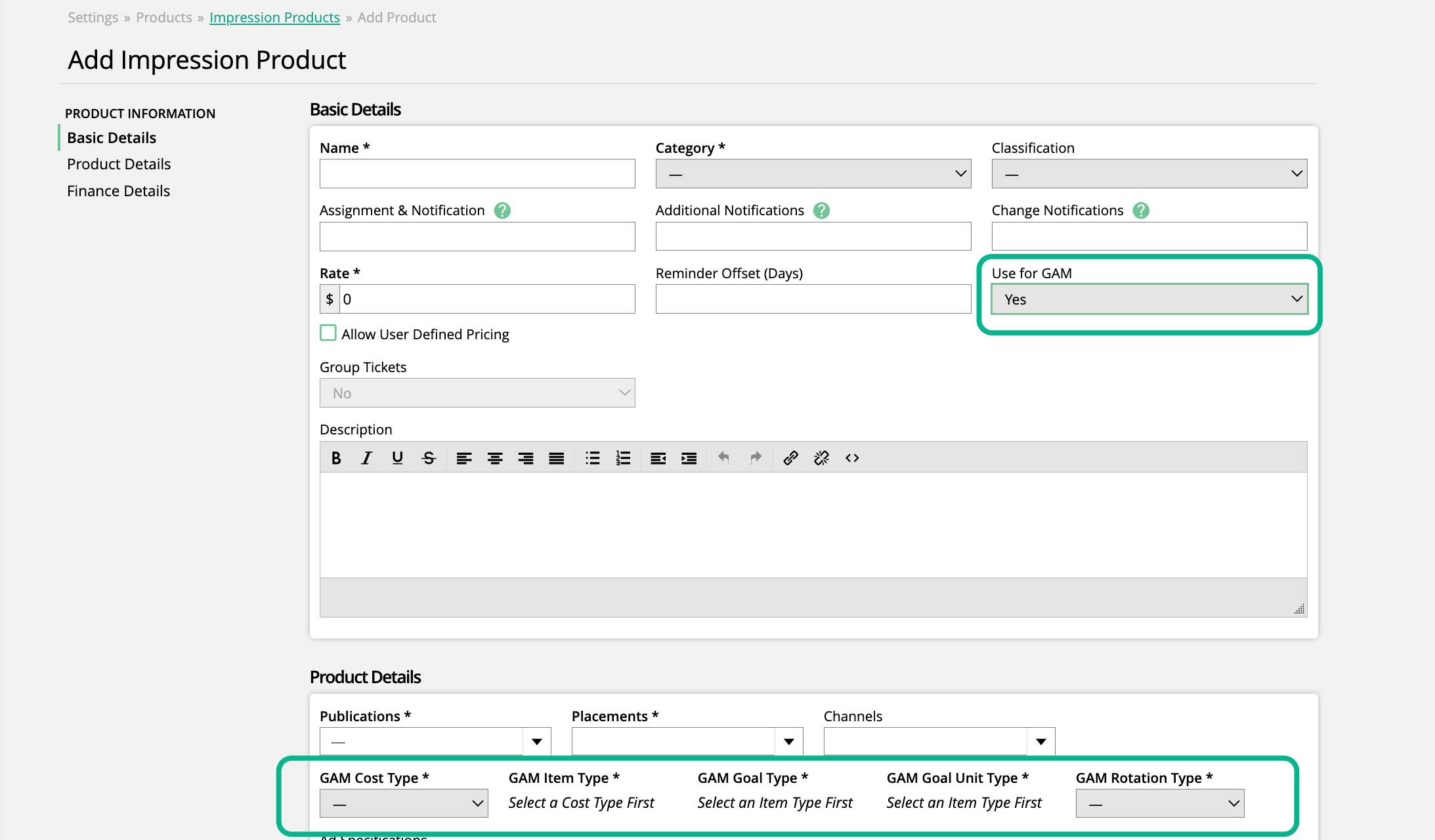Image resolution: width=1435 pixels, height=840 pixels.
Task: Expand the GAM Cost Type dropdown
Action: (403, 803)
